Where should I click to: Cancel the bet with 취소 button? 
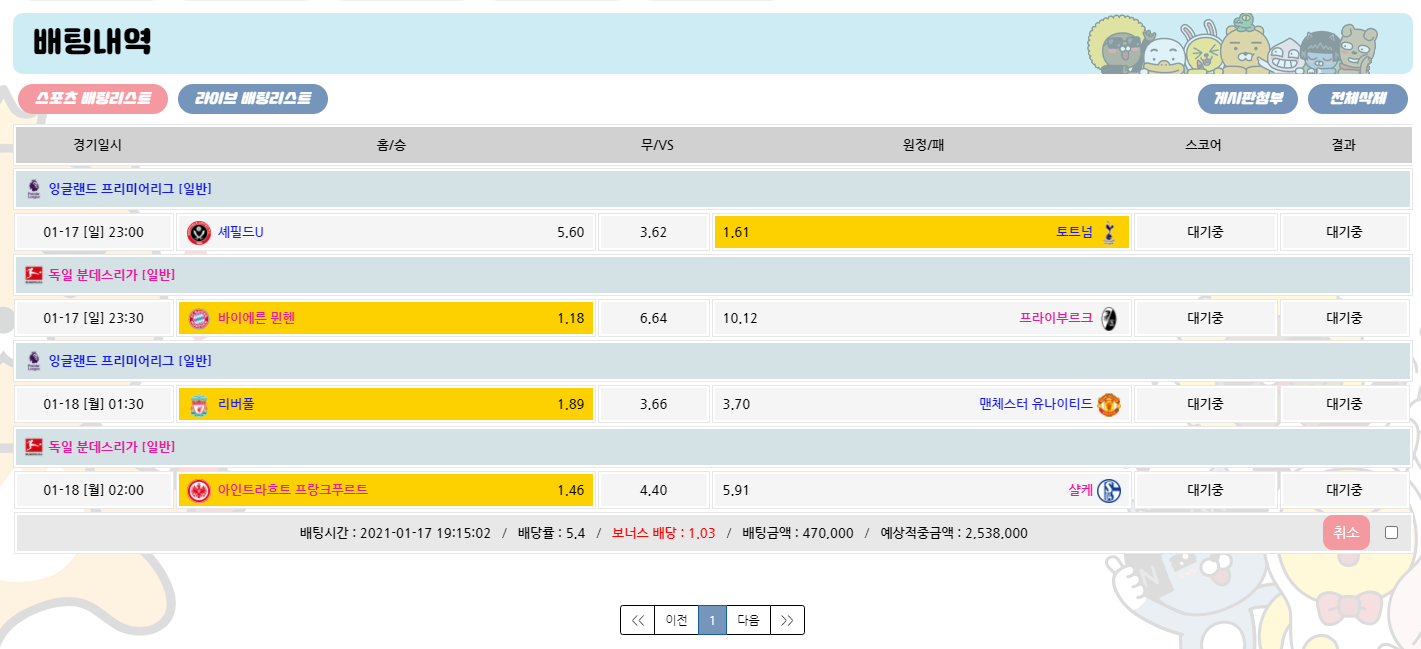1345,533
